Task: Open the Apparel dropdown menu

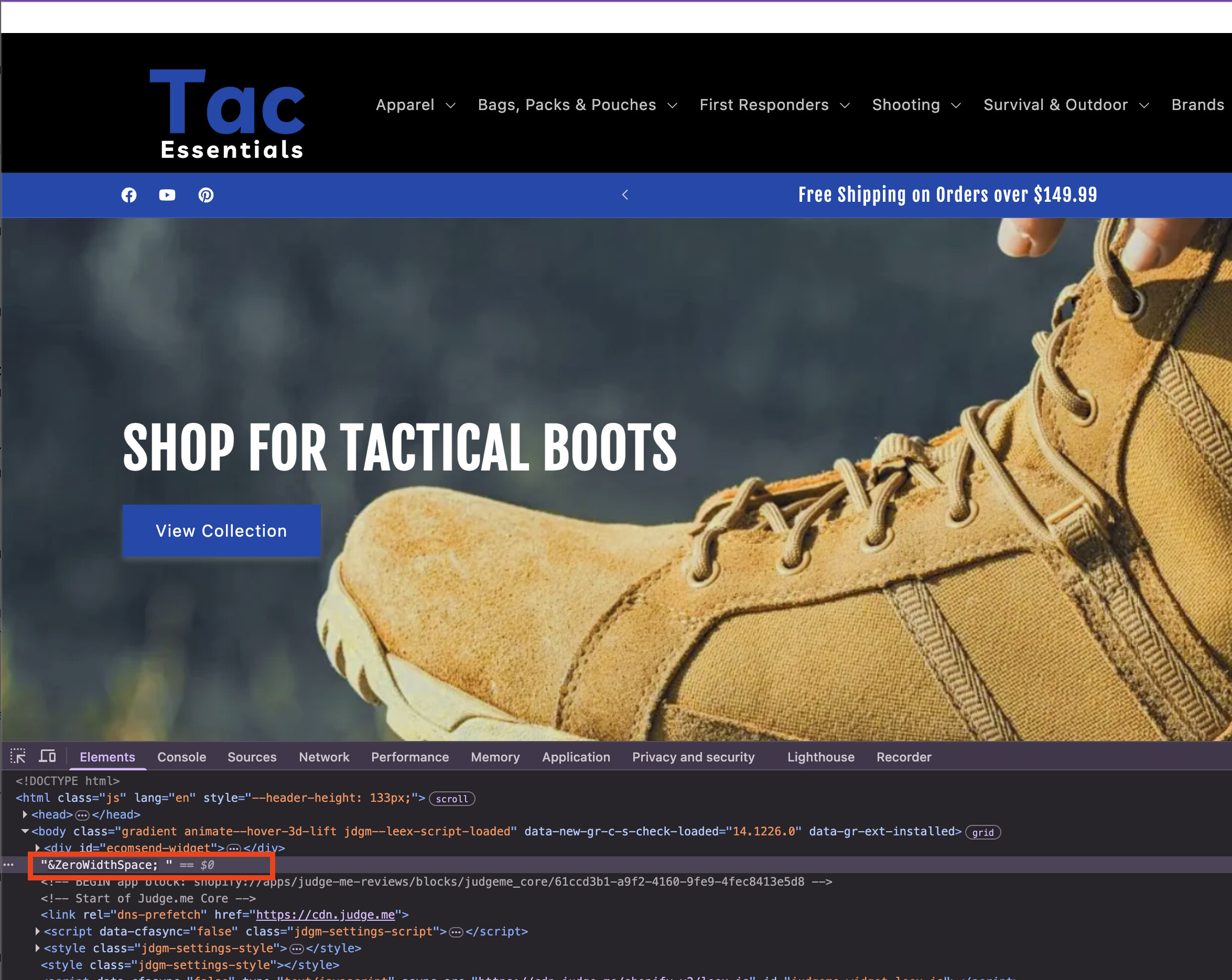Action: [x=415, y=105]
